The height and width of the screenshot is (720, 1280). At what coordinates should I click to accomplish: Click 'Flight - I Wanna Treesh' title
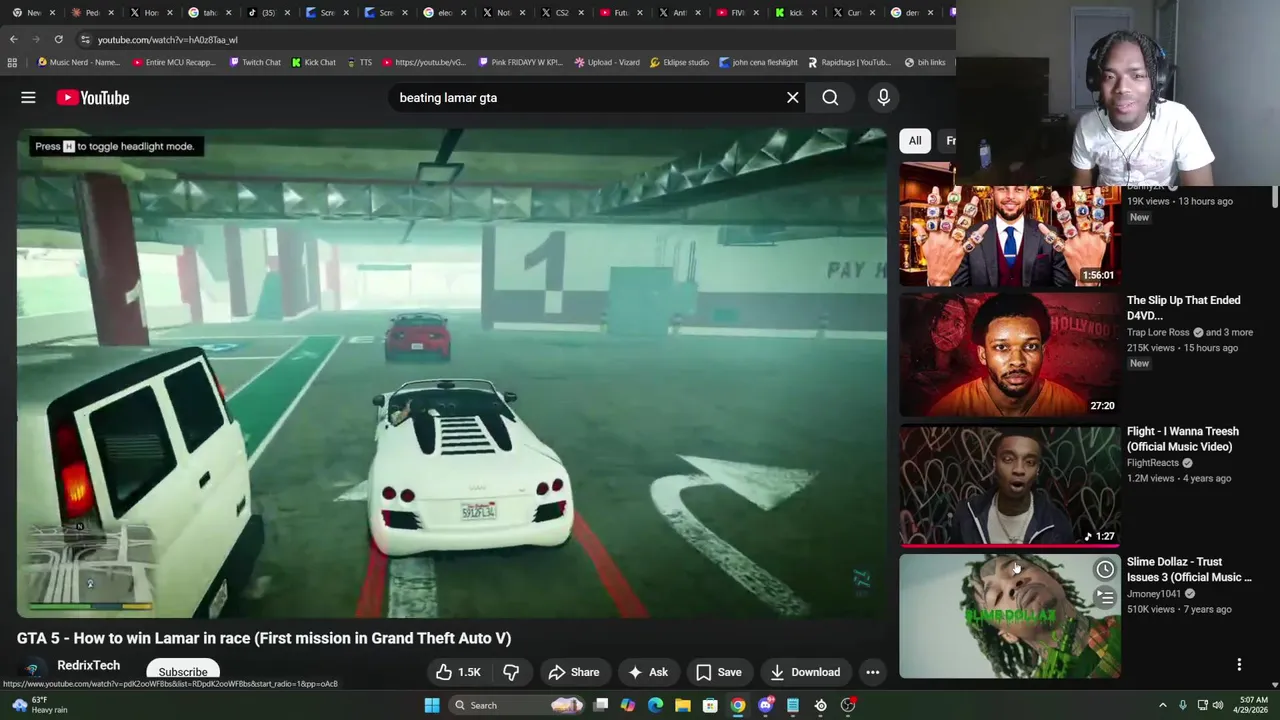click(1182, 439)
